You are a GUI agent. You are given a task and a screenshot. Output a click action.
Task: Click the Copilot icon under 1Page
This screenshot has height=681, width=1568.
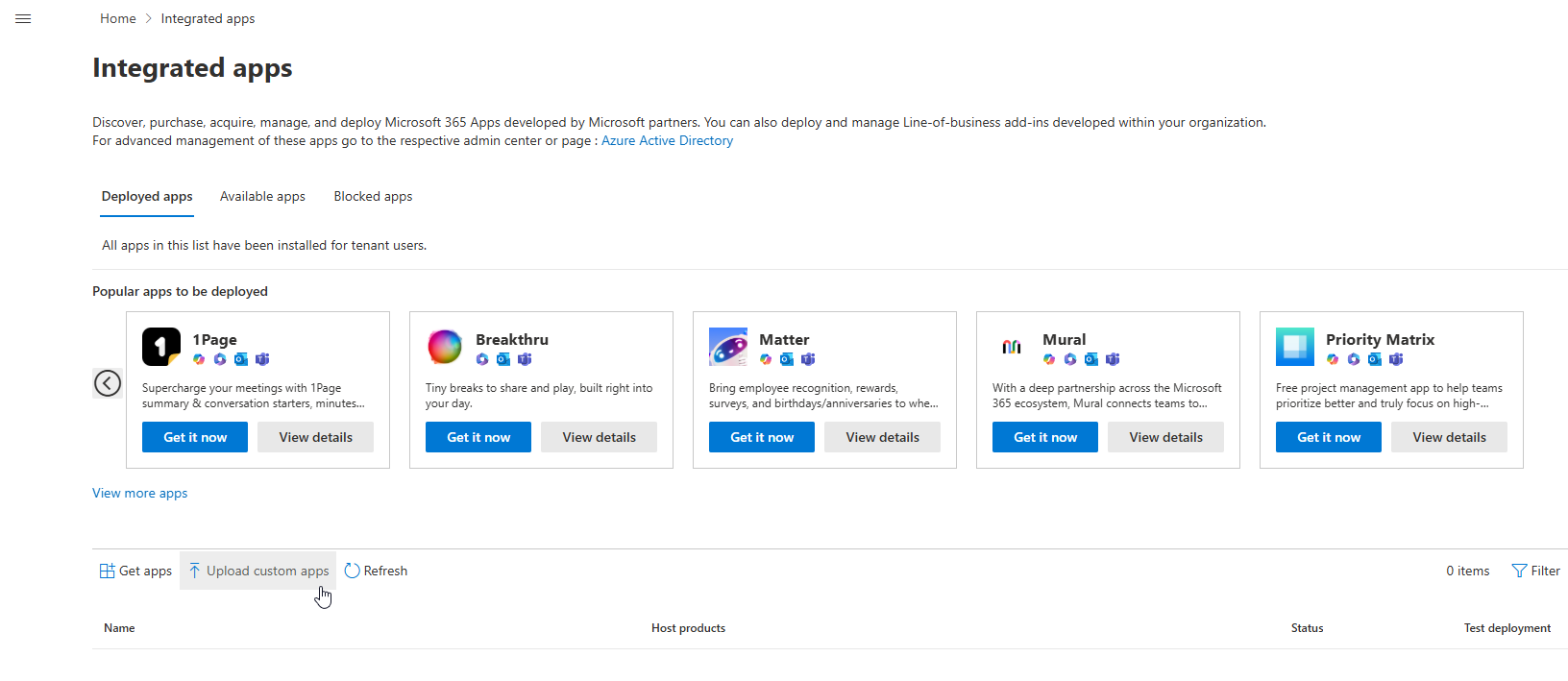click(x=199, y=359)
